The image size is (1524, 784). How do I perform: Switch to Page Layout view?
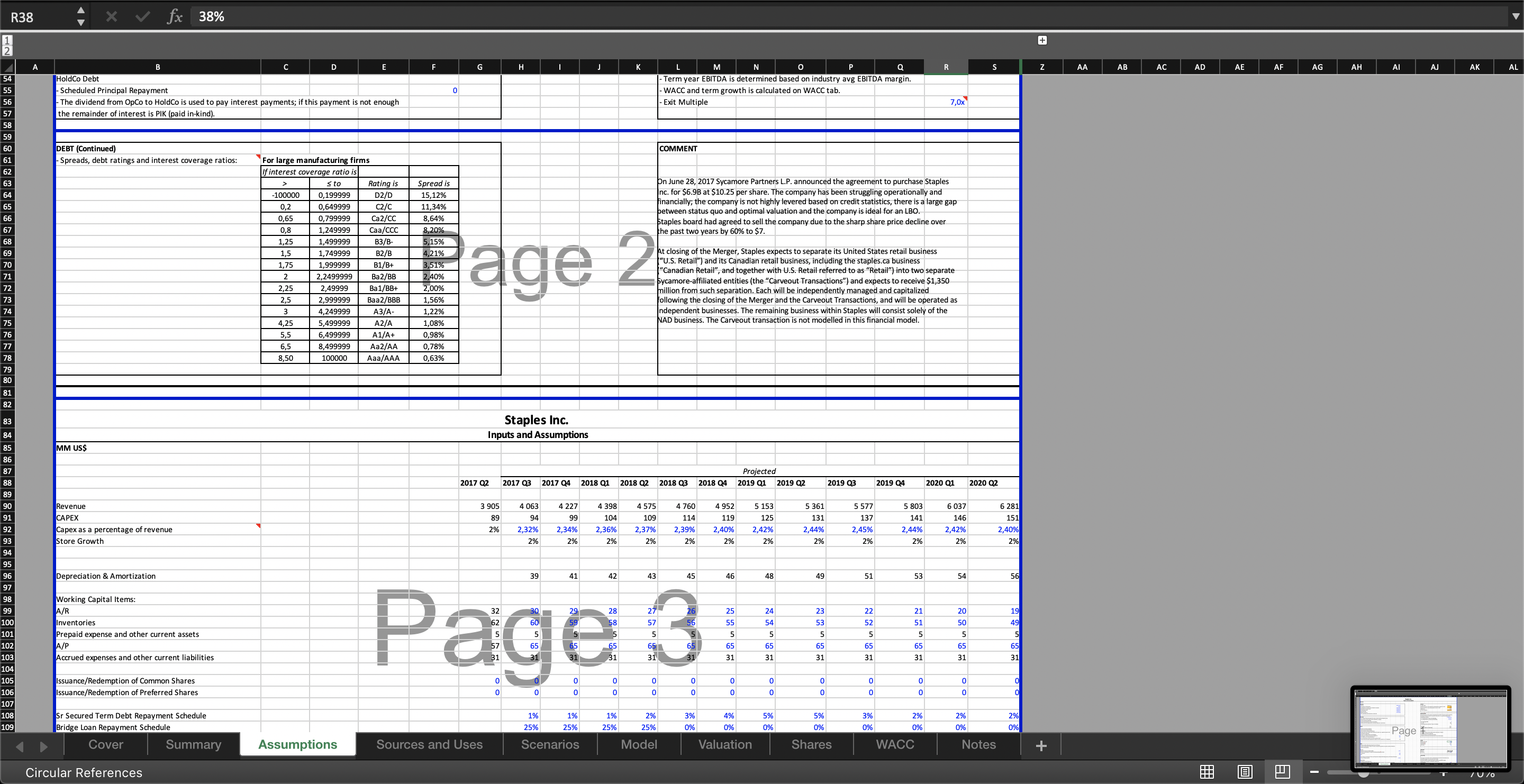(x=1245, y=772)
